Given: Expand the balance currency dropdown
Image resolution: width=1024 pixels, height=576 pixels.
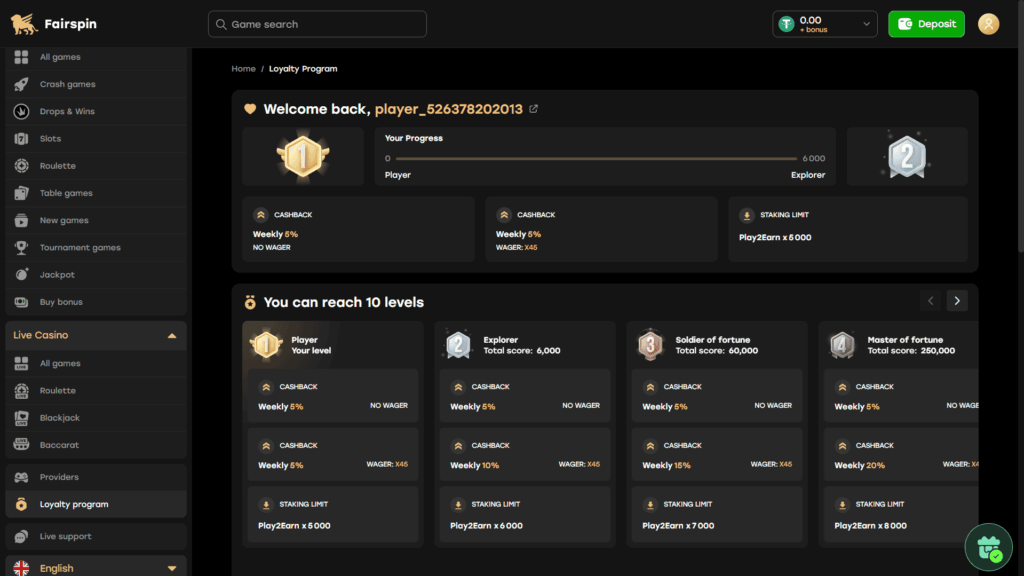Looking at the screenshot, I should (x=866, y=24).
